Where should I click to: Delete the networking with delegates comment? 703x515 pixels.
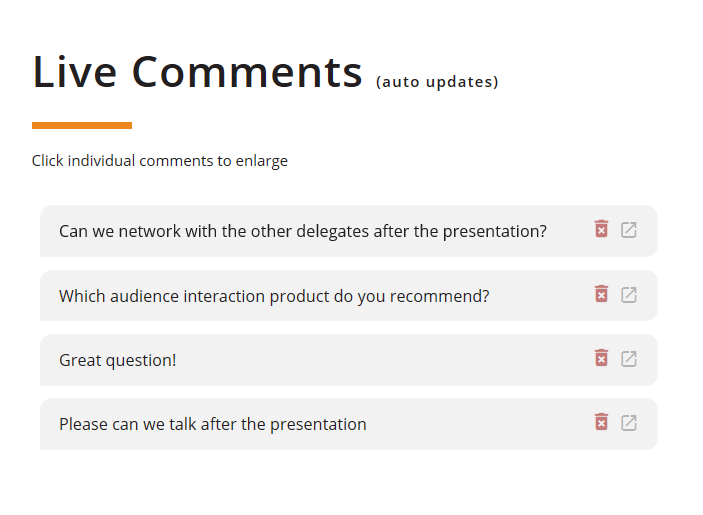[x=601, y=229]
